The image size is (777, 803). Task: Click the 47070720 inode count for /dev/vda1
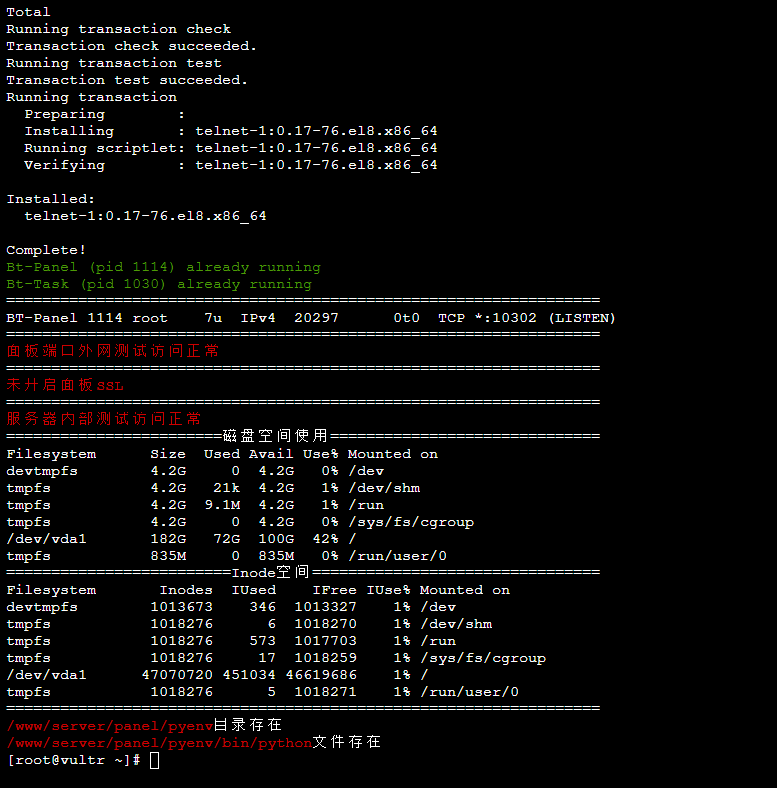point(177,675)
